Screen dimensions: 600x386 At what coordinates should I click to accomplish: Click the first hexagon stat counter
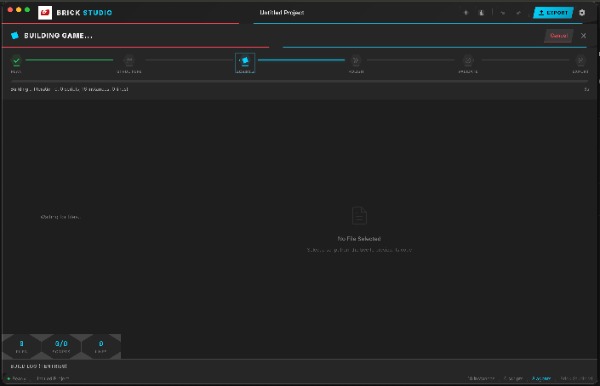click(x=21, y=347)
